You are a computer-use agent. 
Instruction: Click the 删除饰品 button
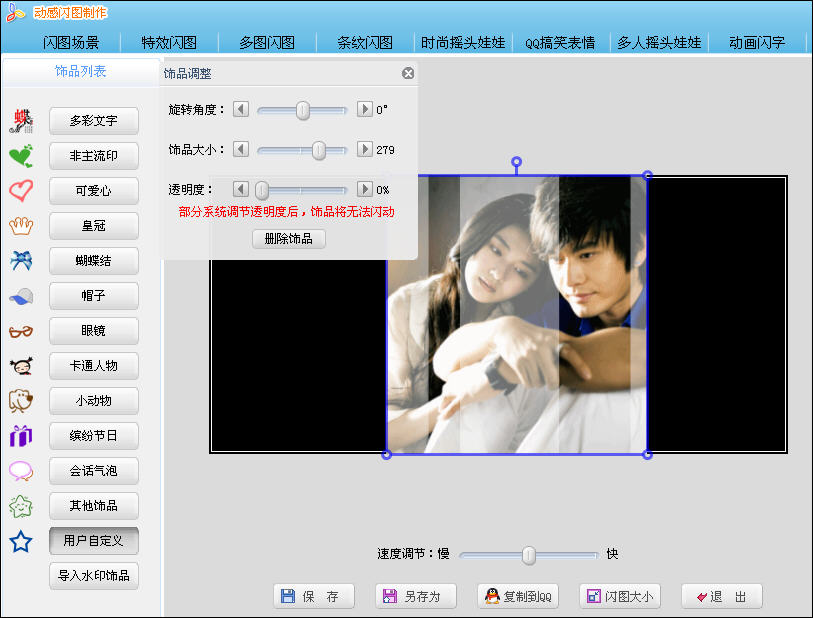[x=289, y=239]
